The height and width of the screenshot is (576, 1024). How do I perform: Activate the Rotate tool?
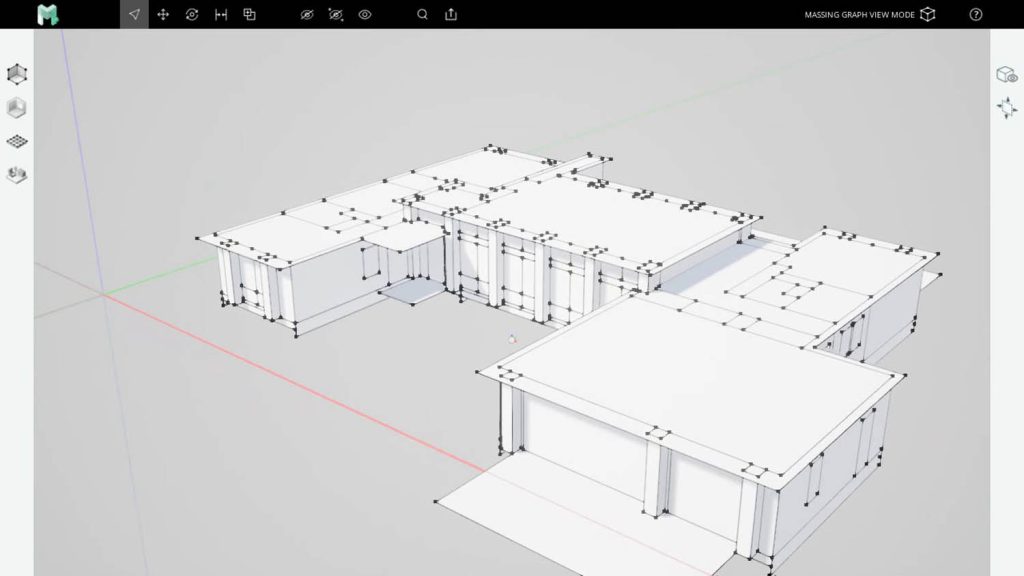point(191,14)
